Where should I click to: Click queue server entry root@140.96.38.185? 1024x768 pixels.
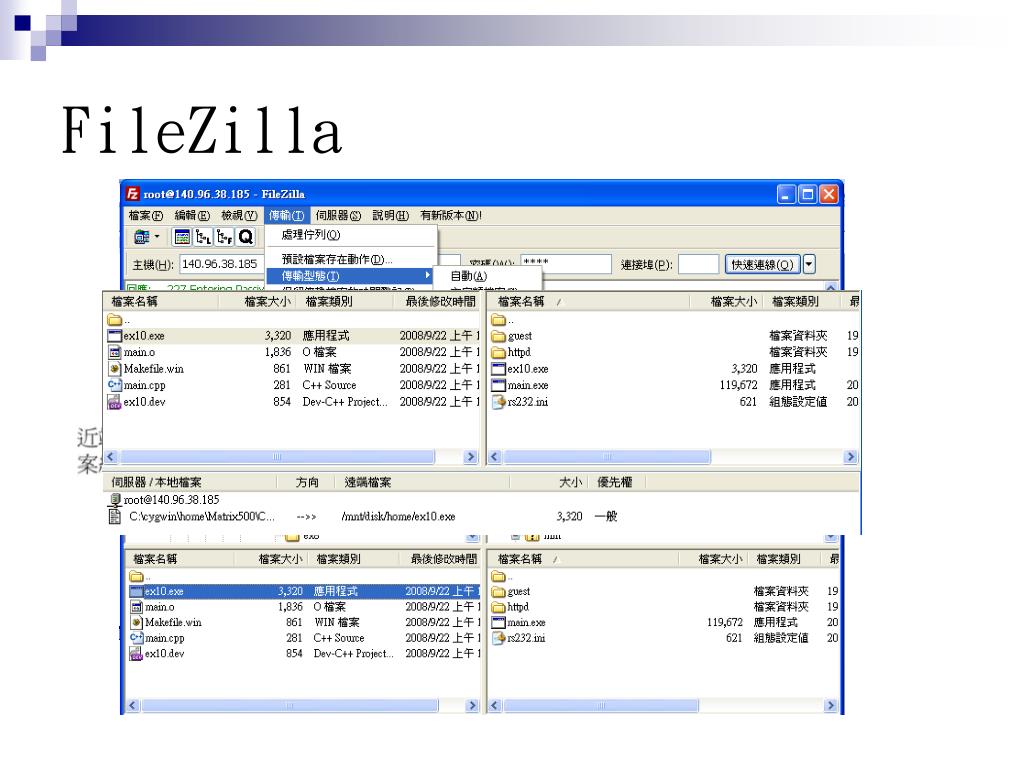(172, 500)
